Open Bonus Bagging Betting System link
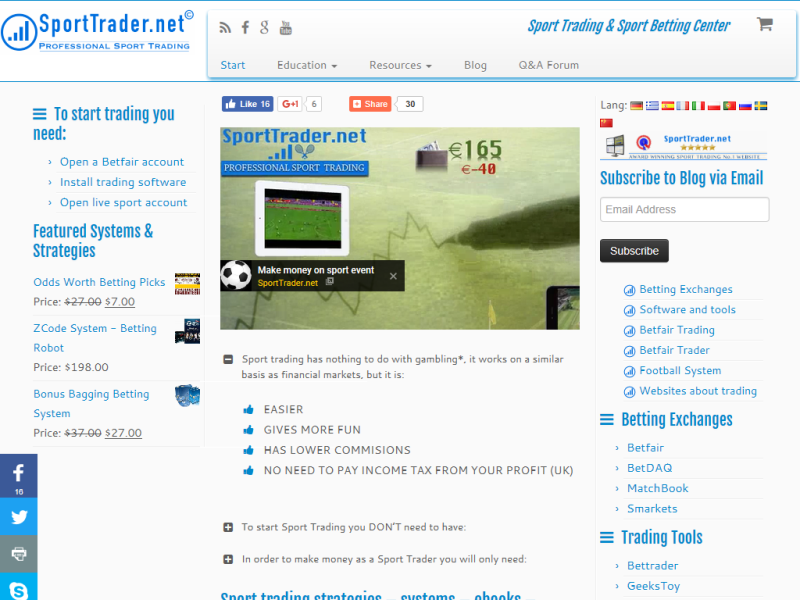Image resolution: width=800 pixels, height=600 pixels. [x=91, y=404]
